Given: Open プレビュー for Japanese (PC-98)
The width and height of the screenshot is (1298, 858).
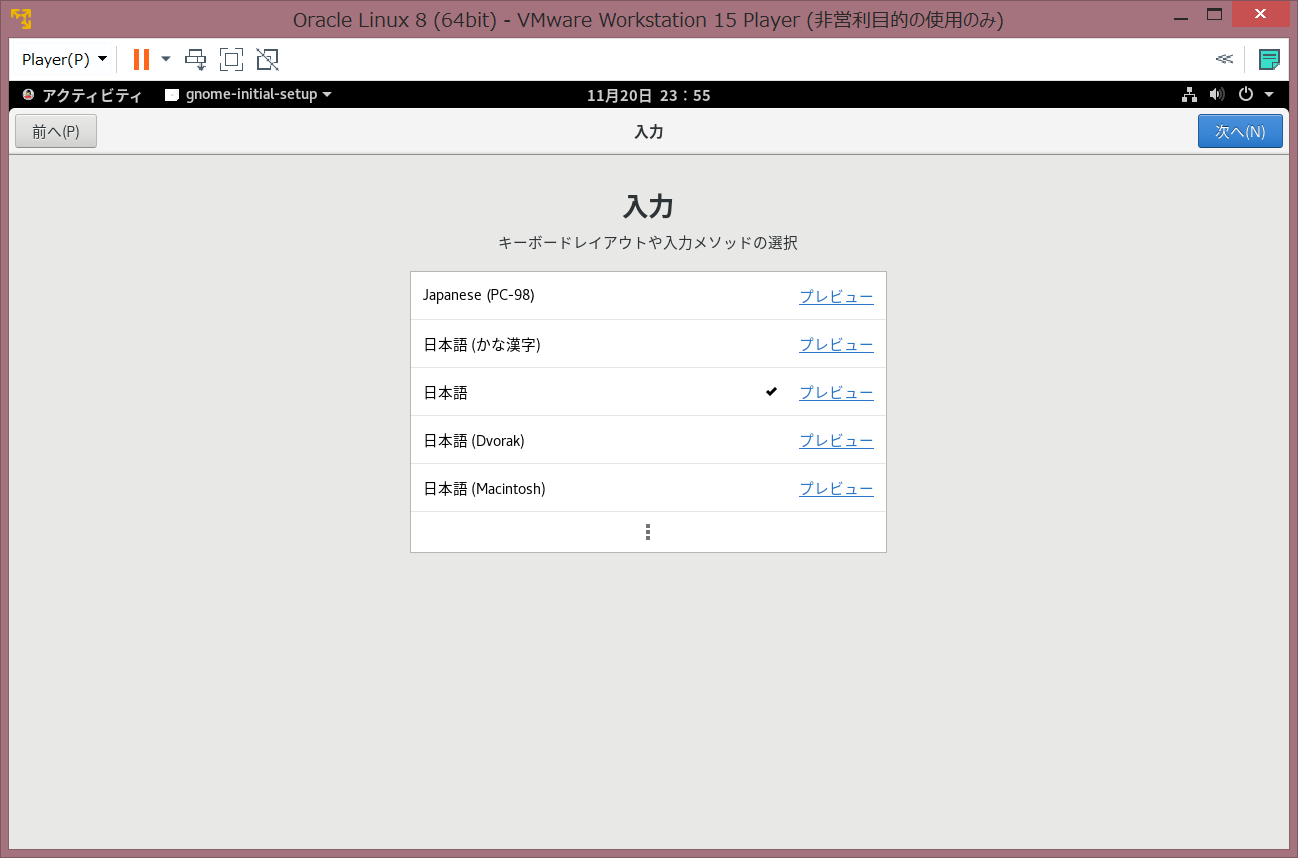Looking at the screenshot, I should pyautogui.click(x=836, y=296).
